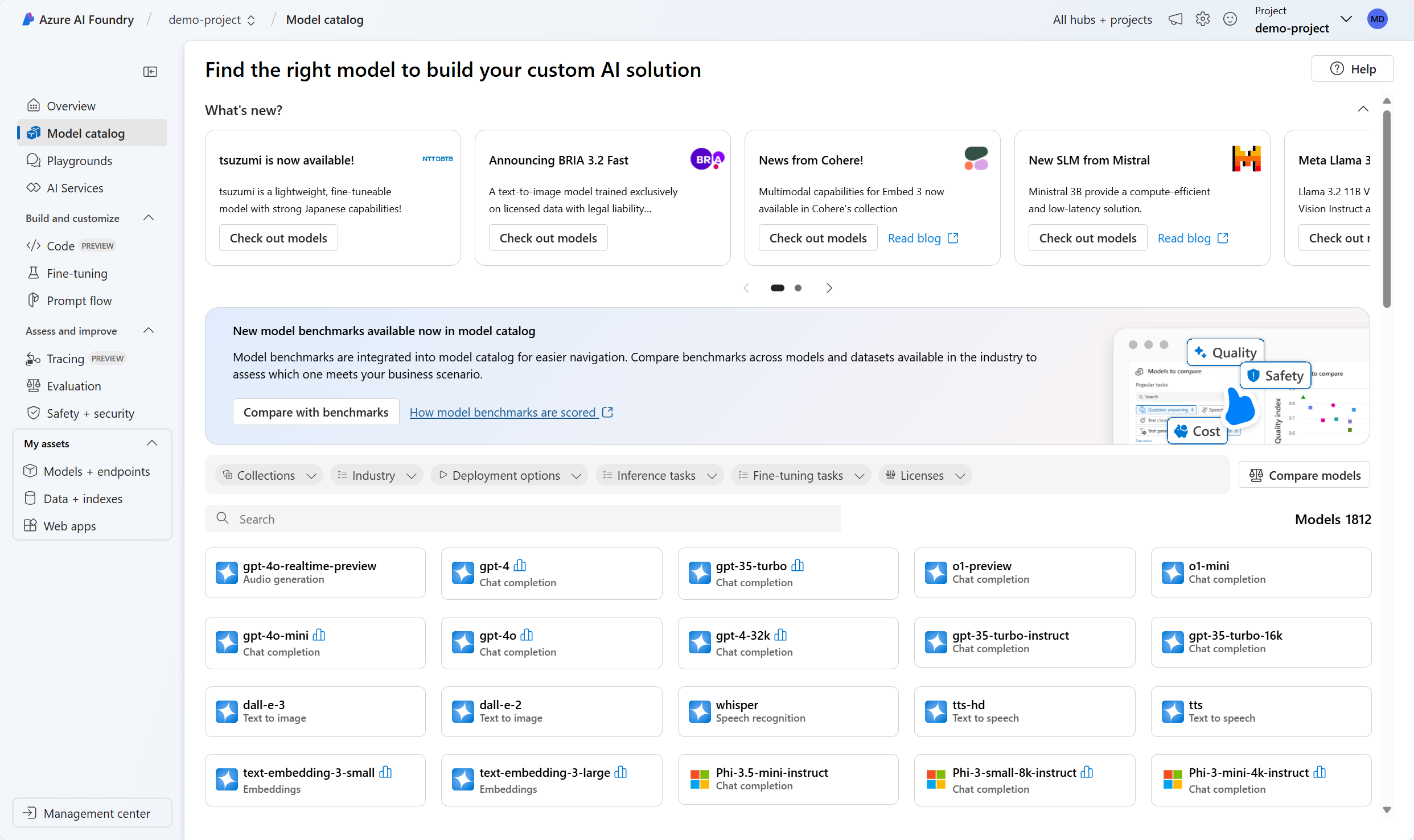Expand the Licenses filter
Viewport: 1414px width, 840px height.
(923, 475)
